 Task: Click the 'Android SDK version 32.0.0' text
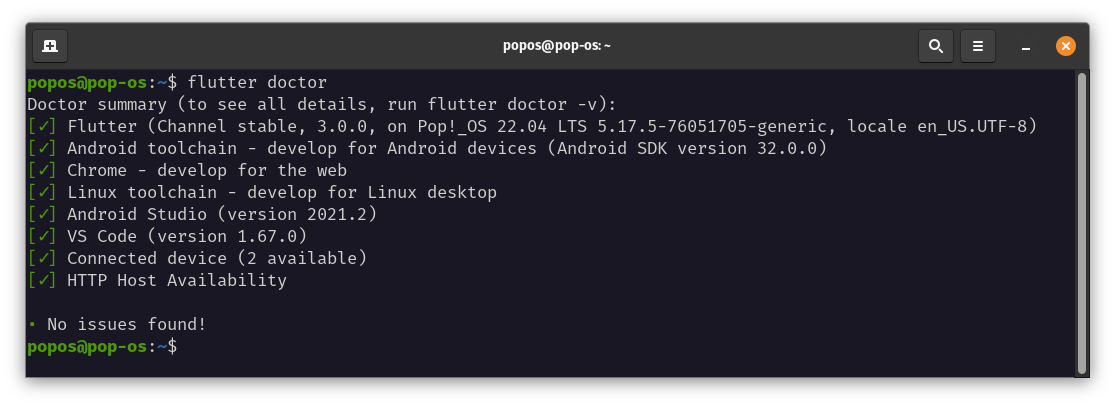pyautogui.click(x=693, y=149)
